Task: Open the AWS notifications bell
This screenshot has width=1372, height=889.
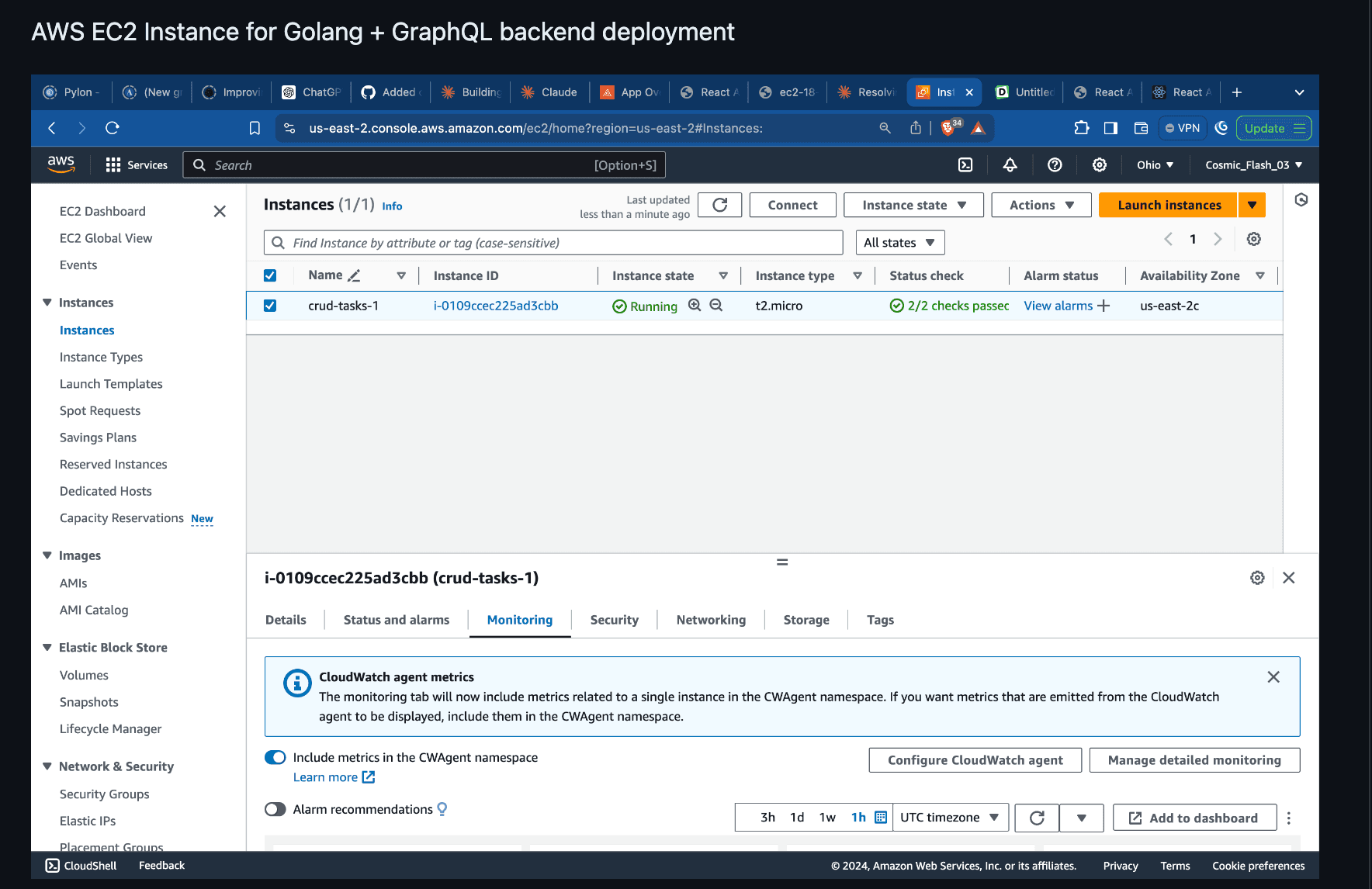Action: (x=1010, y=164)
